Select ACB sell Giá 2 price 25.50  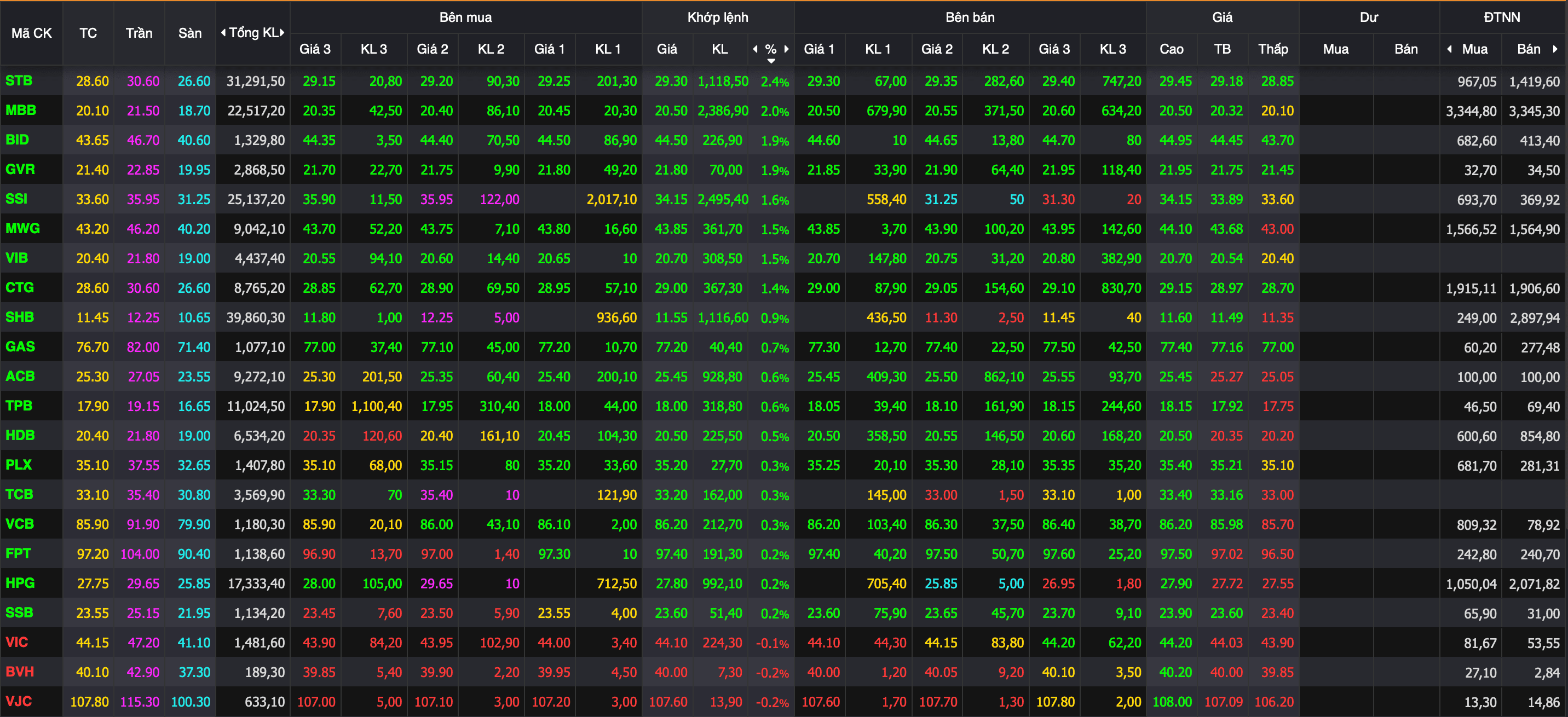click(x=941, y=377)
